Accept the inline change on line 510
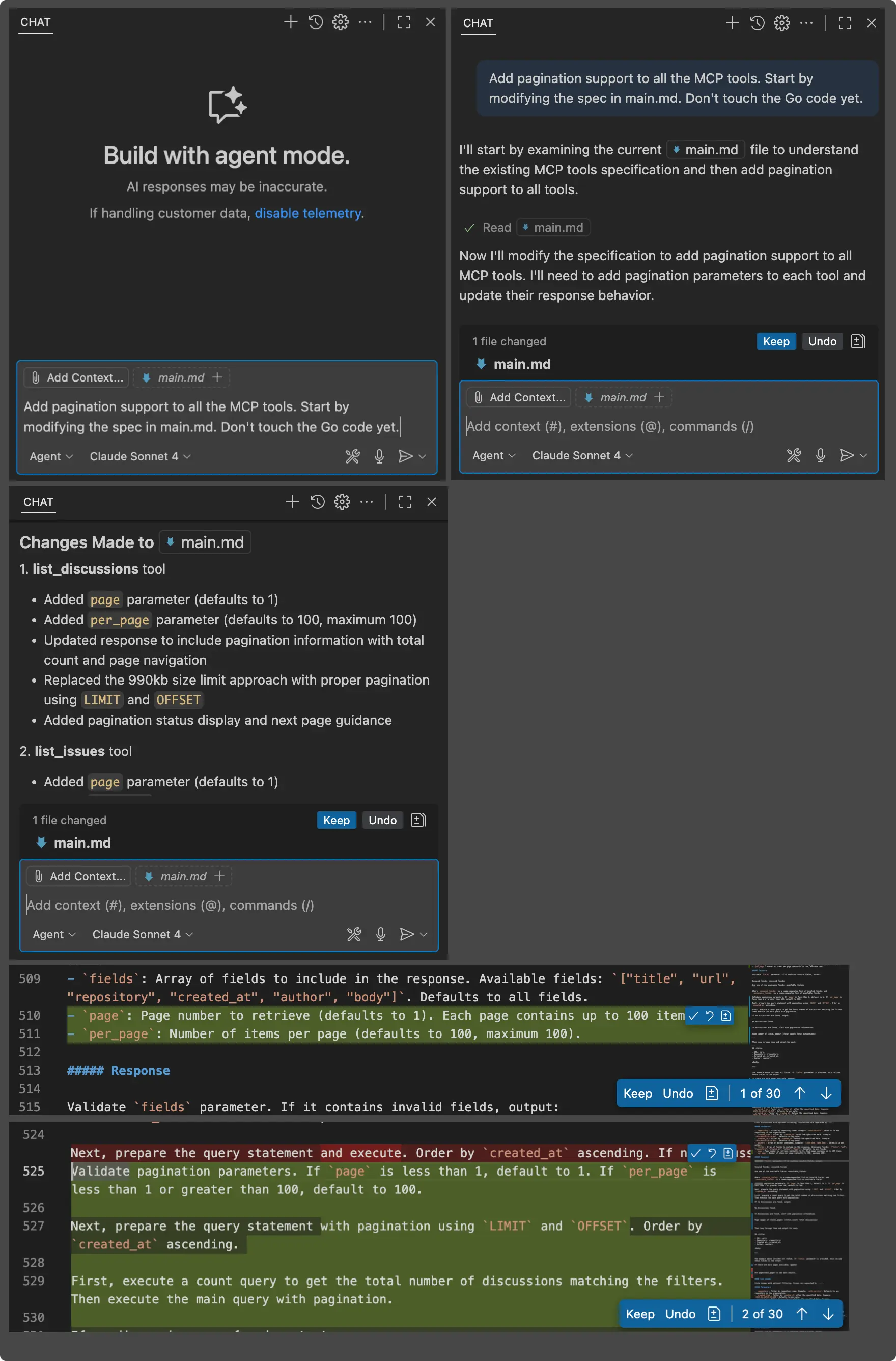 [x=694, y=1016]
